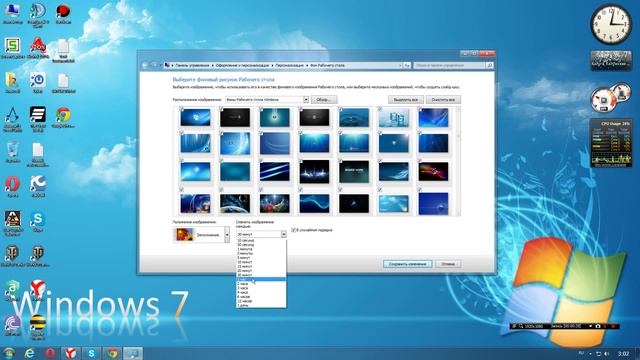This screenshot has height=360, width=640.
Task: Toggle checkbox on the glass architecture wallpaper thumbnail
Action: [x=380, y=109]
